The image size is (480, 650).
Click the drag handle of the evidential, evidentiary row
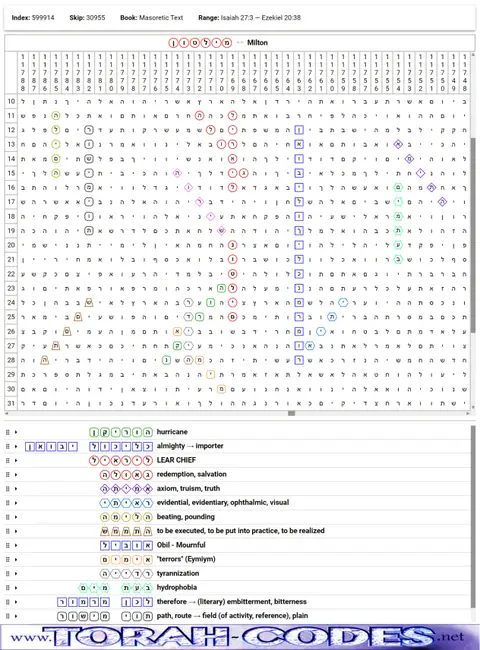pos(7,503)
